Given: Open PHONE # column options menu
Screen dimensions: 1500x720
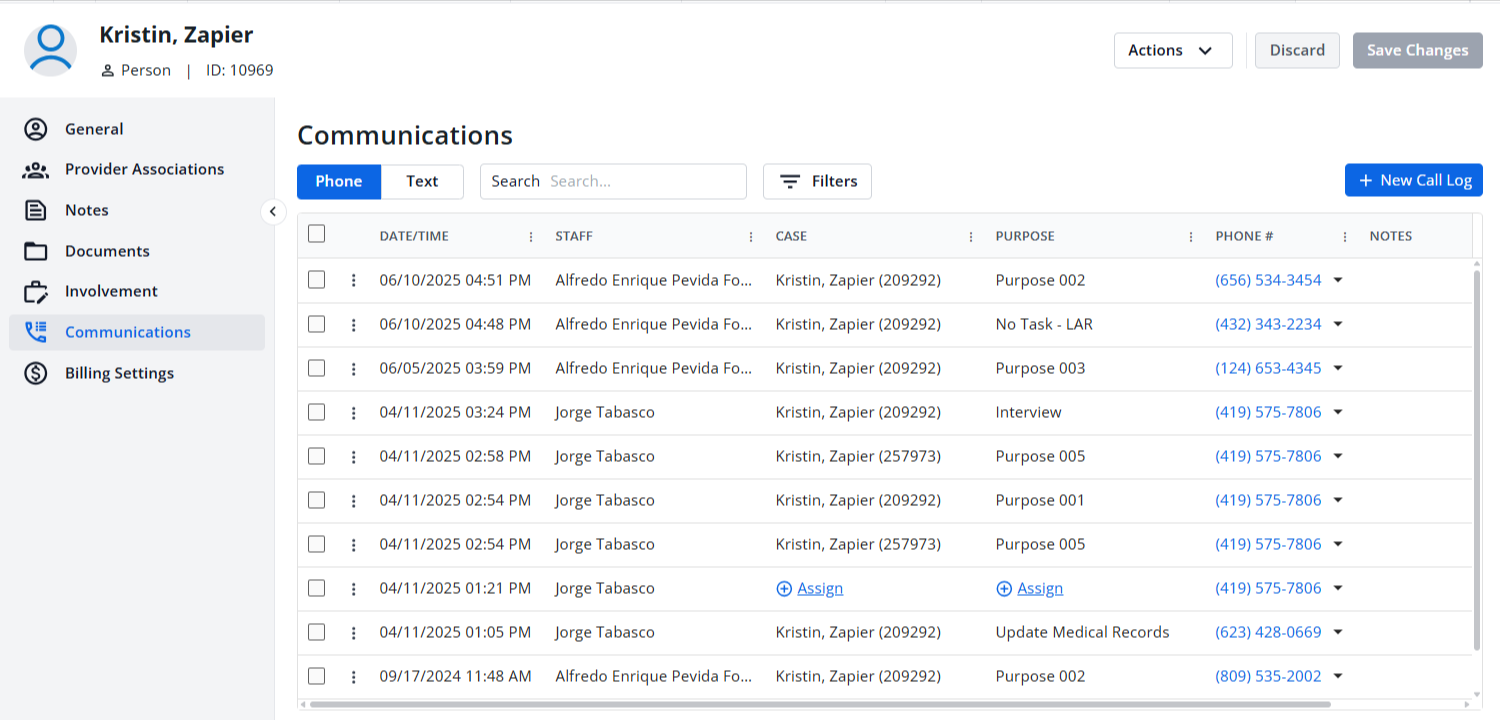Looking at the screenshot, I should coord(1345,237).
